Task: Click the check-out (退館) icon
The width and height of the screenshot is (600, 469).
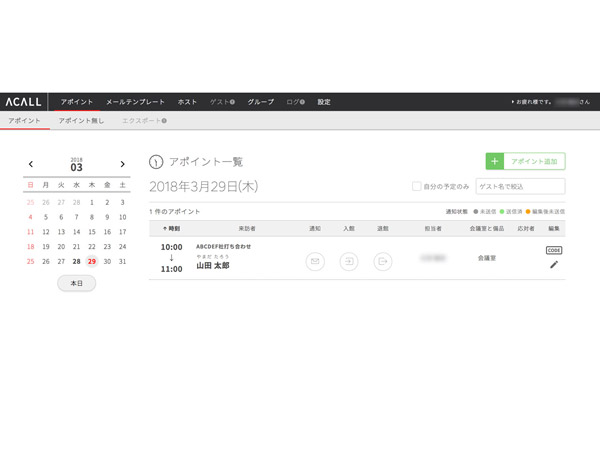Action: tap(383, 261)
